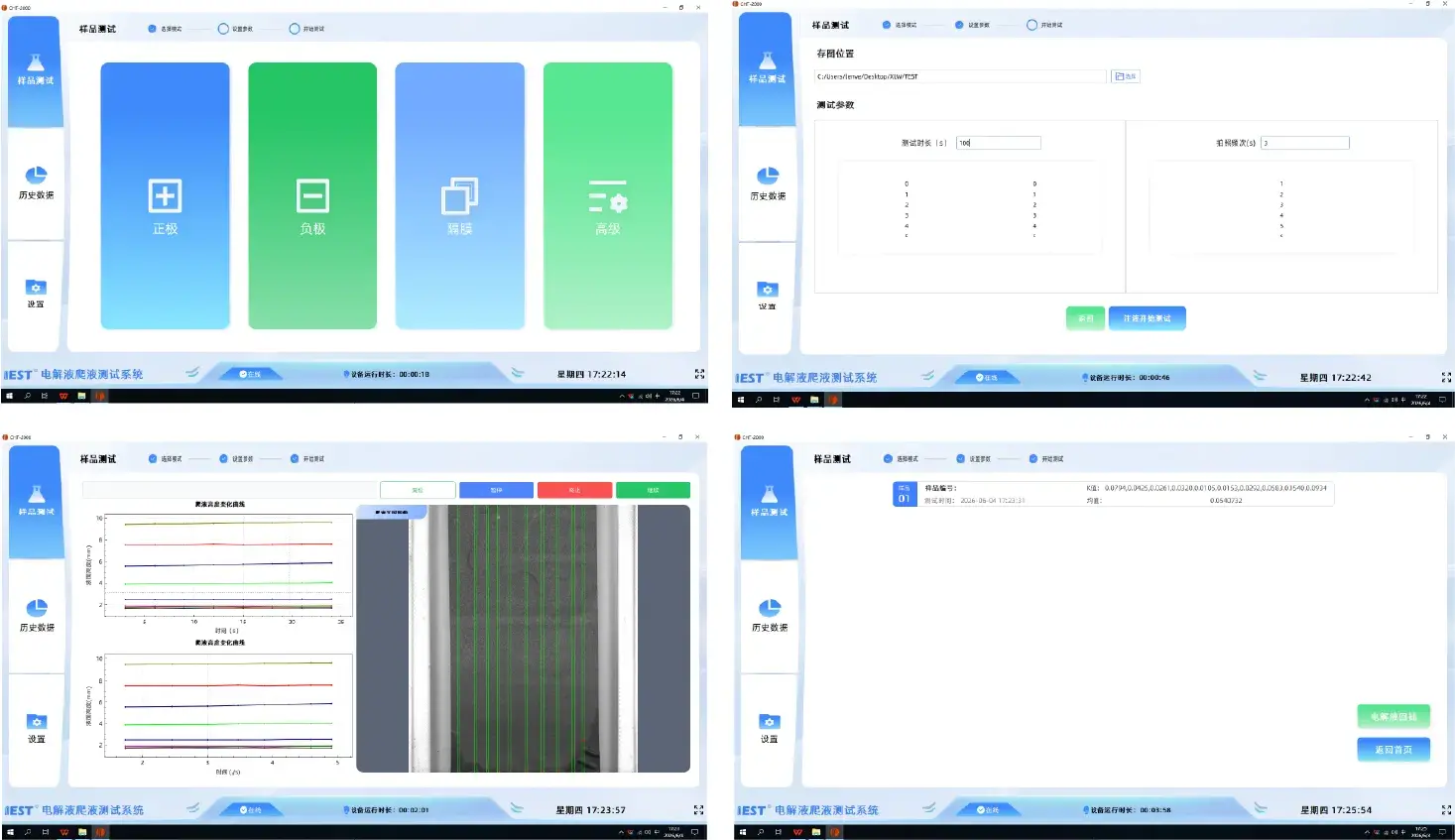Open the 高级 advanced mode card
1455x840 pixels.
point(607,195)
